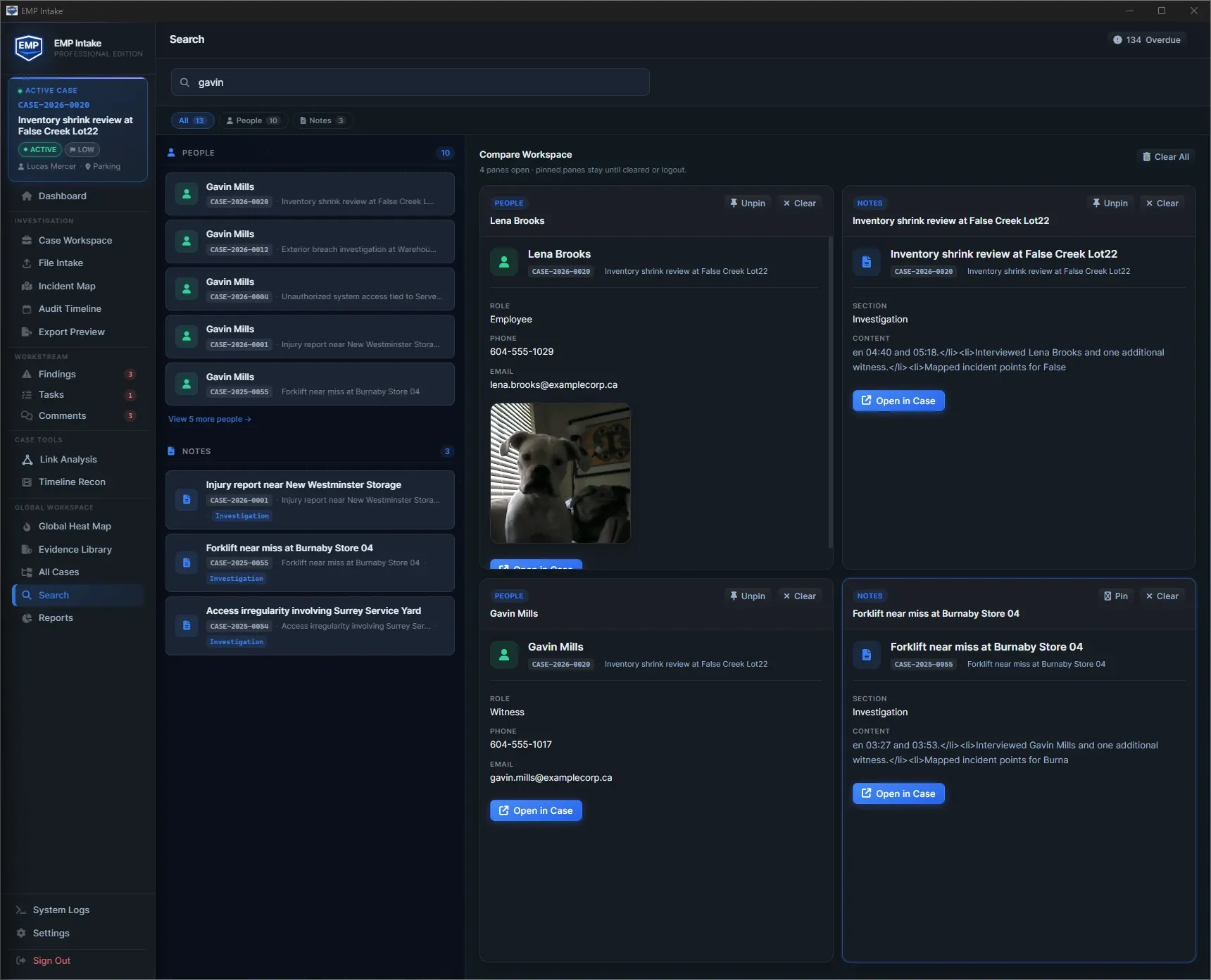Click View 5 more people link
Viewport: 1211px width, 980px height.
[x=210, y=420]
